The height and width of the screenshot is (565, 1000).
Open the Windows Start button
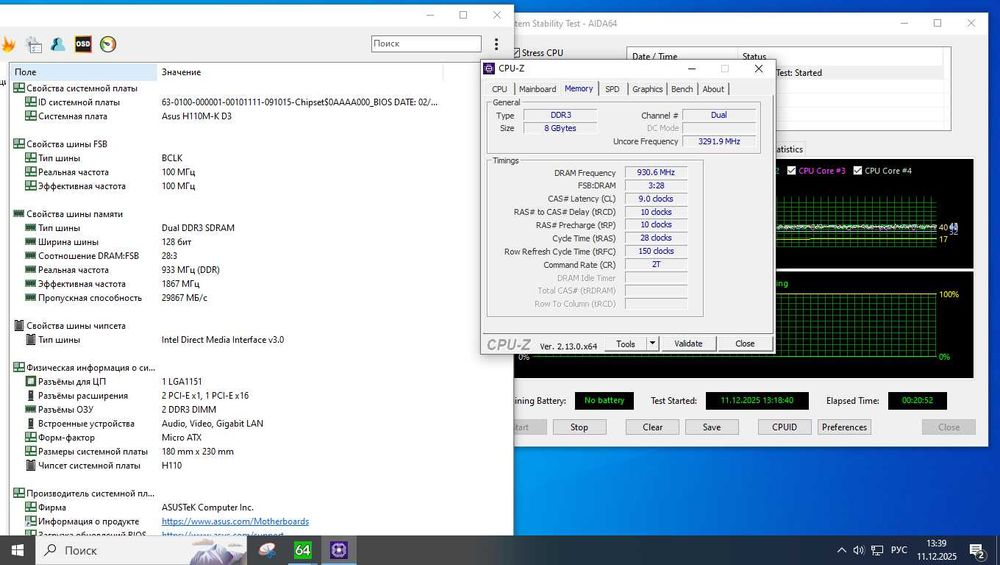tap(17, 550)
